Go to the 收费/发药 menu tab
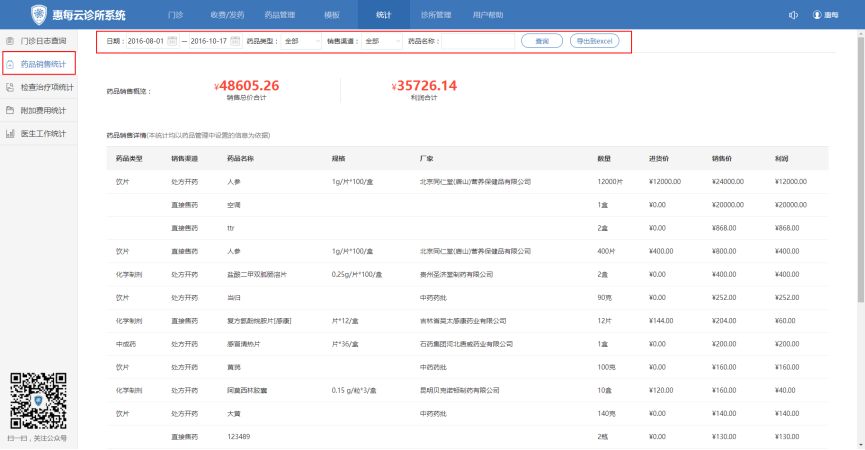This screenshot has width=865, height=450. point(226,15)
